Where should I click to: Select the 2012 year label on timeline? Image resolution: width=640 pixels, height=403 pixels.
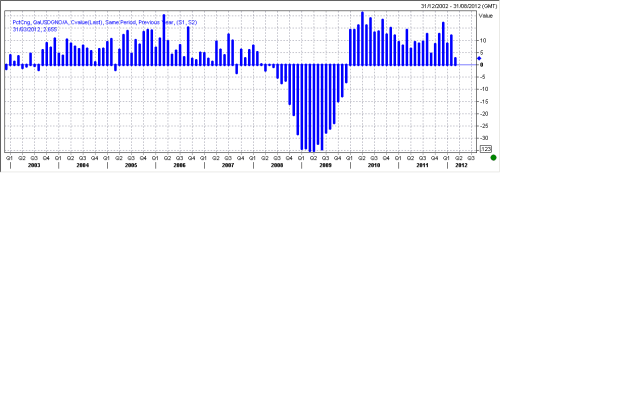pos(461,164)
